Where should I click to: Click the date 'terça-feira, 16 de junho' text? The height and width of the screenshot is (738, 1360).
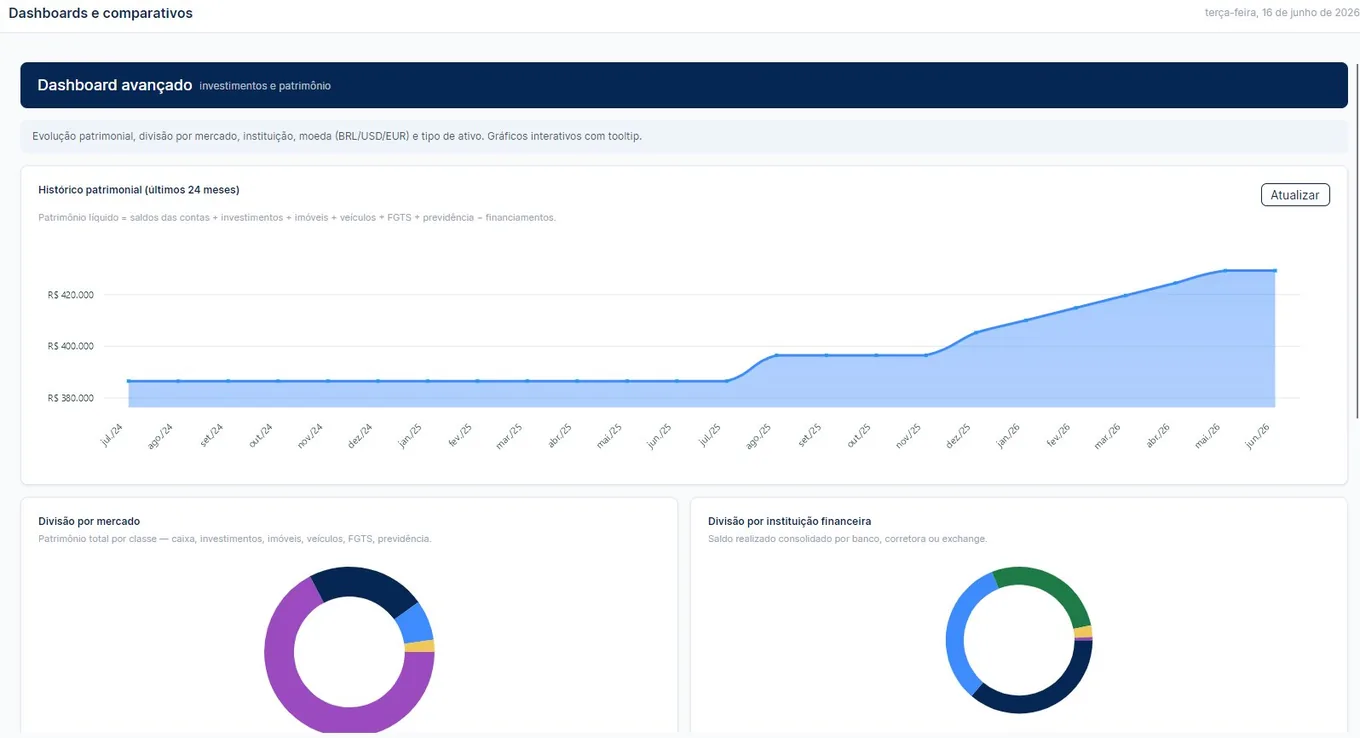(1283, 13)
